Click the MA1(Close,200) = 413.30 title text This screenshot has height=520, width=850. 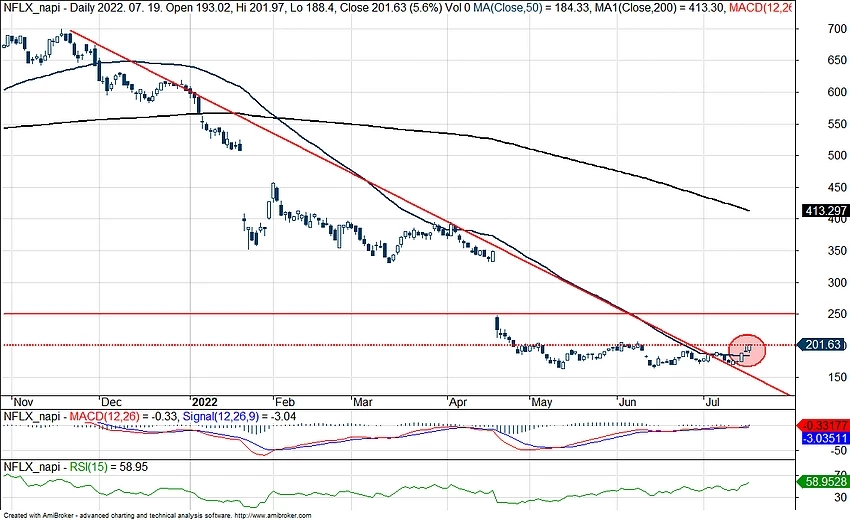tap(659, 8)
